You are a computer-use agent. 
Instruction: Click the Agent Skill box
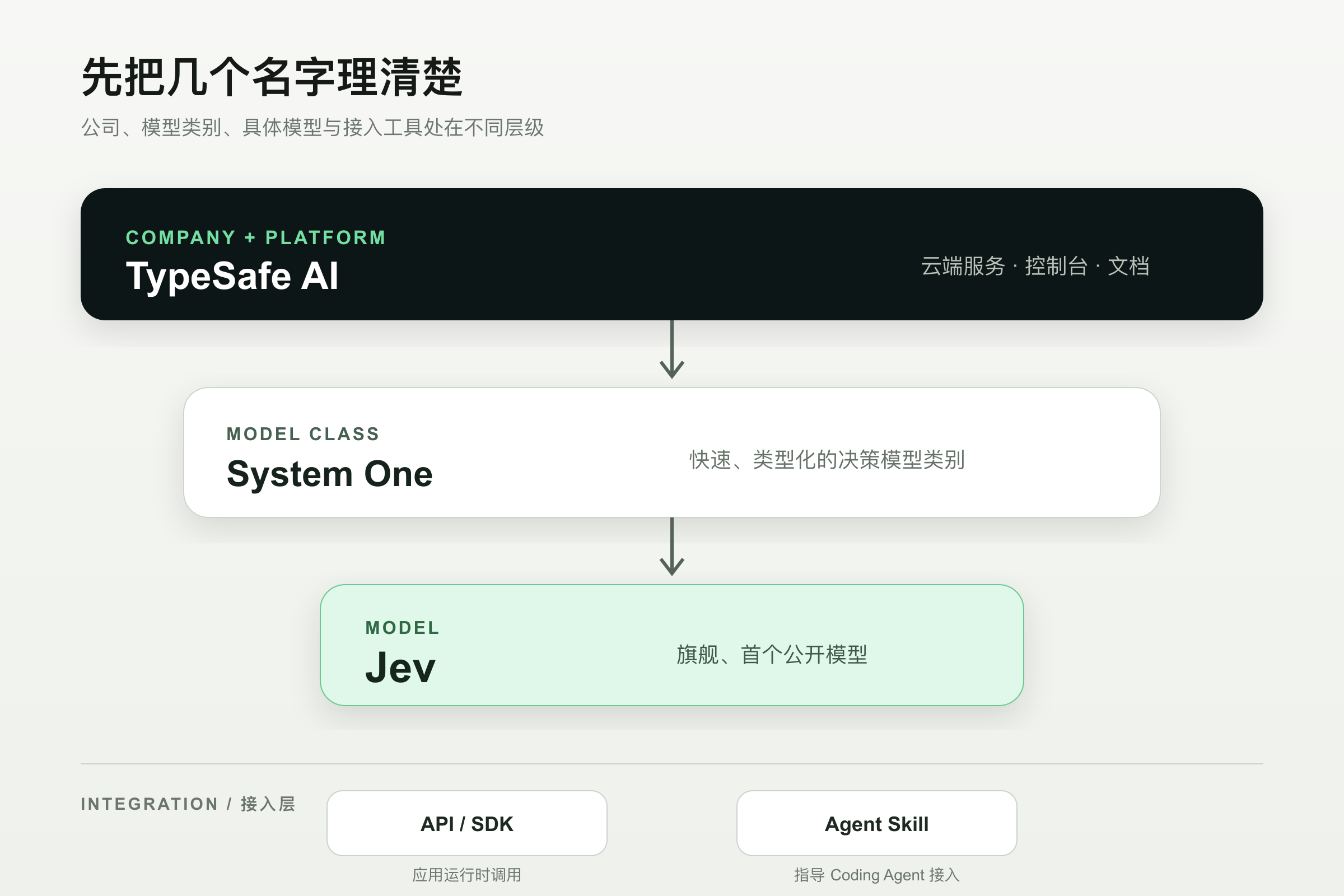[876, 823]
